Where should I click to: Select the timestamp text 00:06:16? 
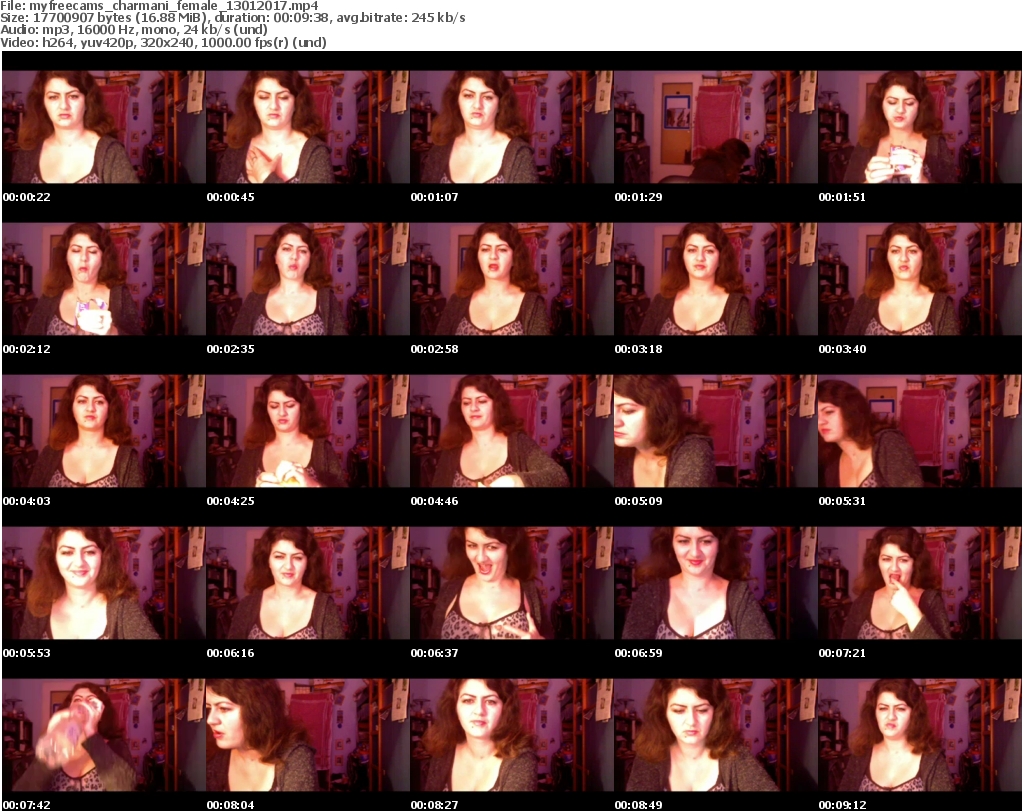coord(231,653)
